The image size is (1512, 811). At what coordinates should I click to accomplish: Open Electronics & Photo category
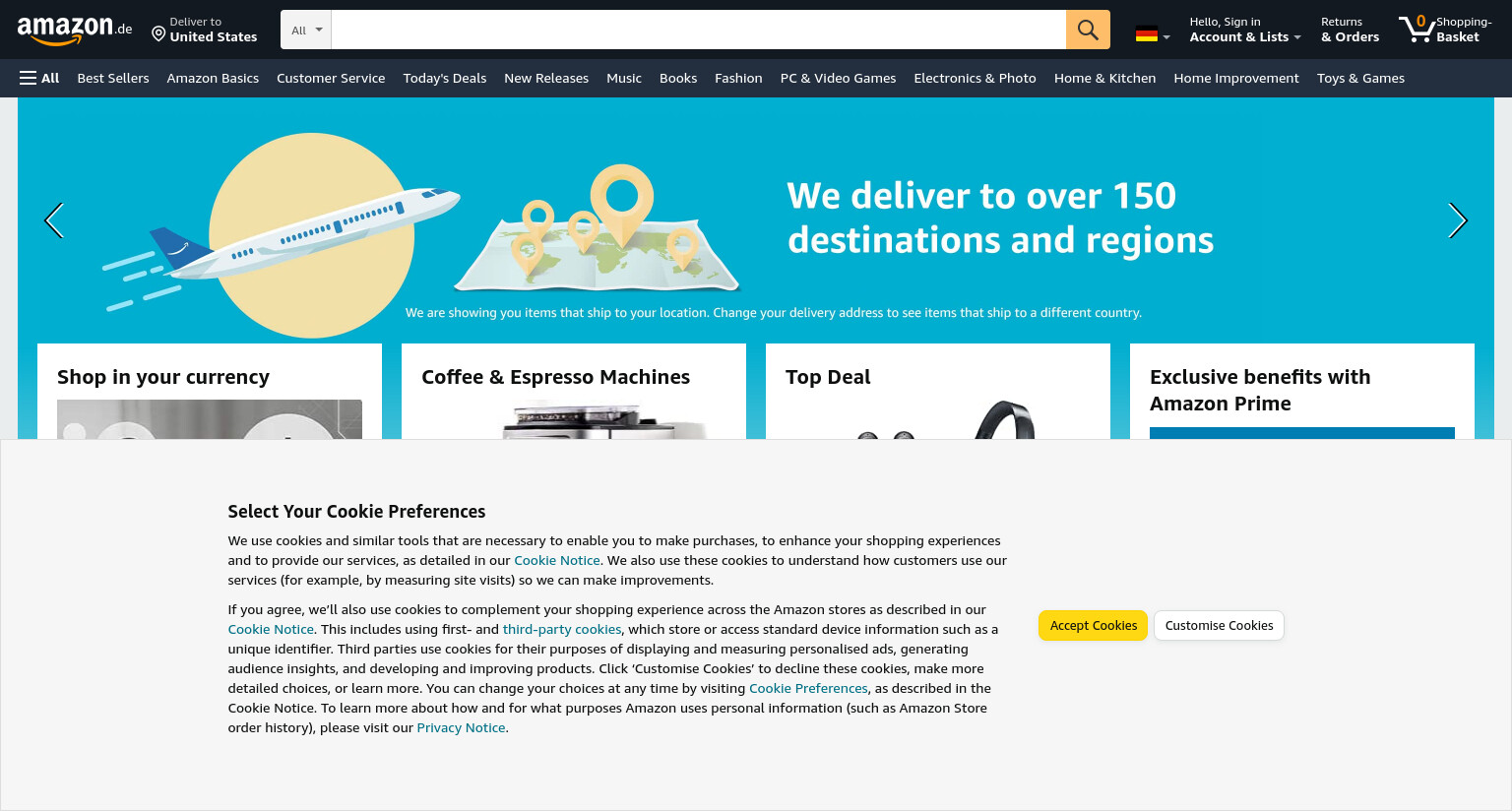(975, 78)
